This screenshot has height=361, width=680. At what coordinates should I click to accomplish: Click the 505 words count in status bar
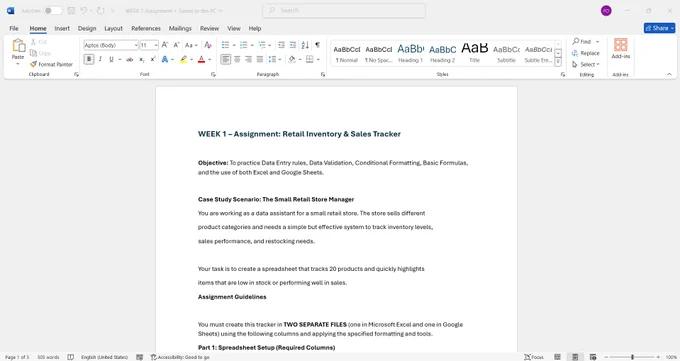tap(48, 357)
